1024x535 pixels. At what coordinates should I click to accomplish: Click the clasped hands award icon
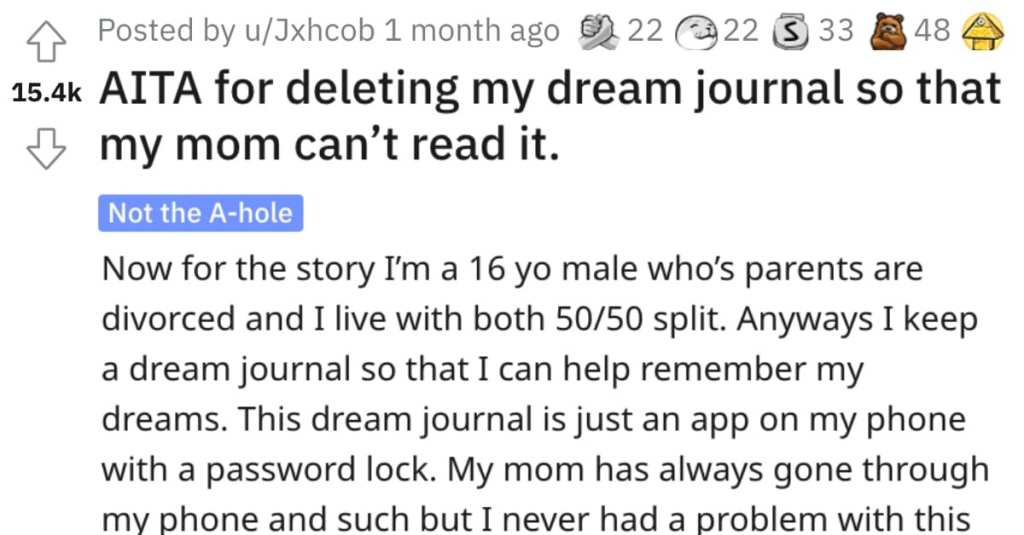point(600,32)
